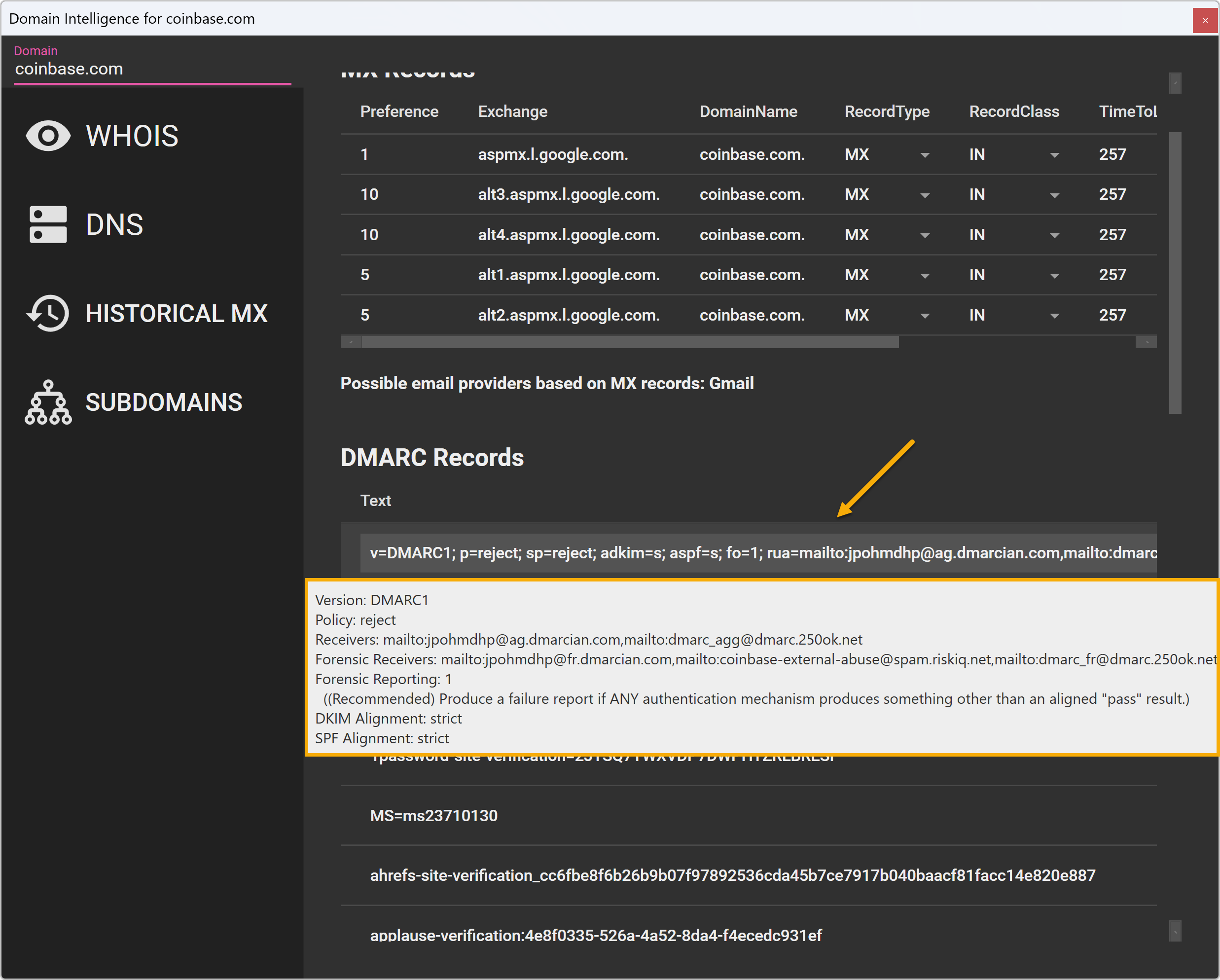Click the Exchange column header
1220x980 pixels.
pyautogui.click(x=512, y=111)
